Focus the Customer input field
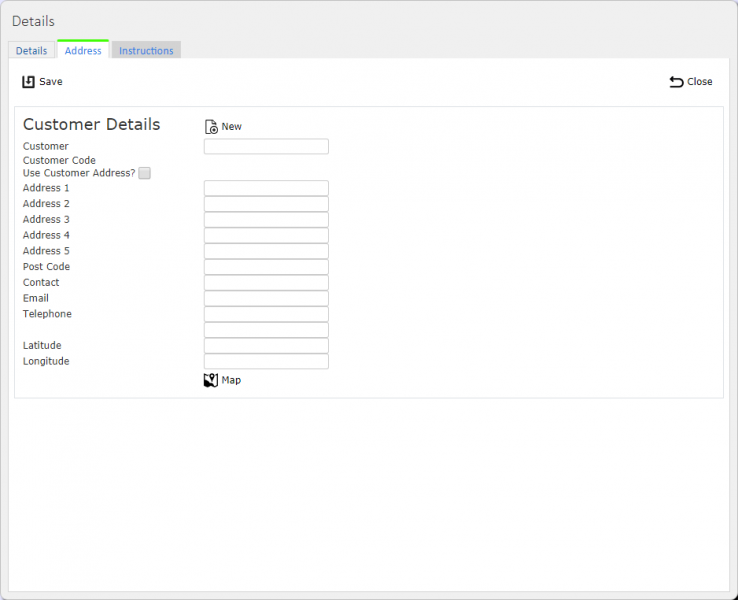The height and width of the screenshot is (600, 738). 266,146
